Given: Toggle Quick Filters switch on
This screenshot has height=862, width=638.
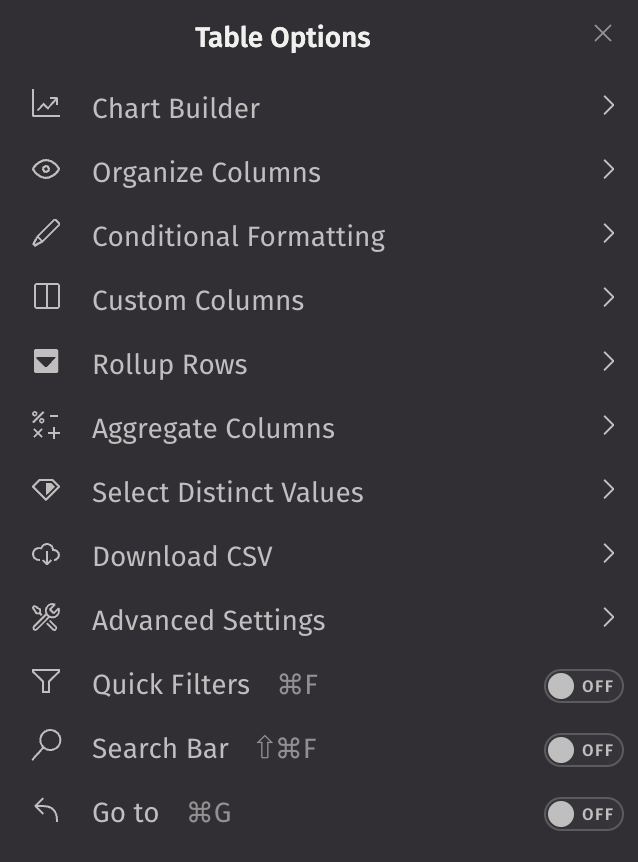Looking at the screenshot, I should tap(583, 686).
